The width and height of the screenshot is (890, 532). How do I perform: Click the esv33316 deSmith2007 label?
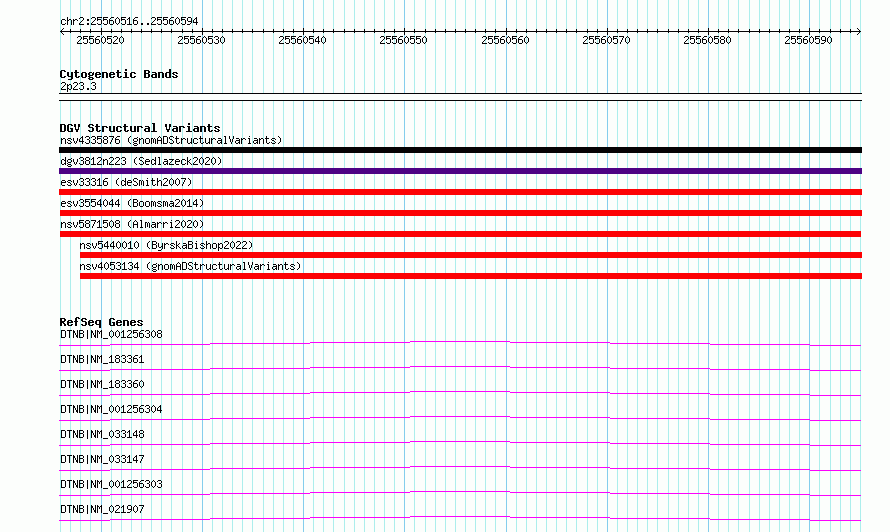(x=126, y=182)
